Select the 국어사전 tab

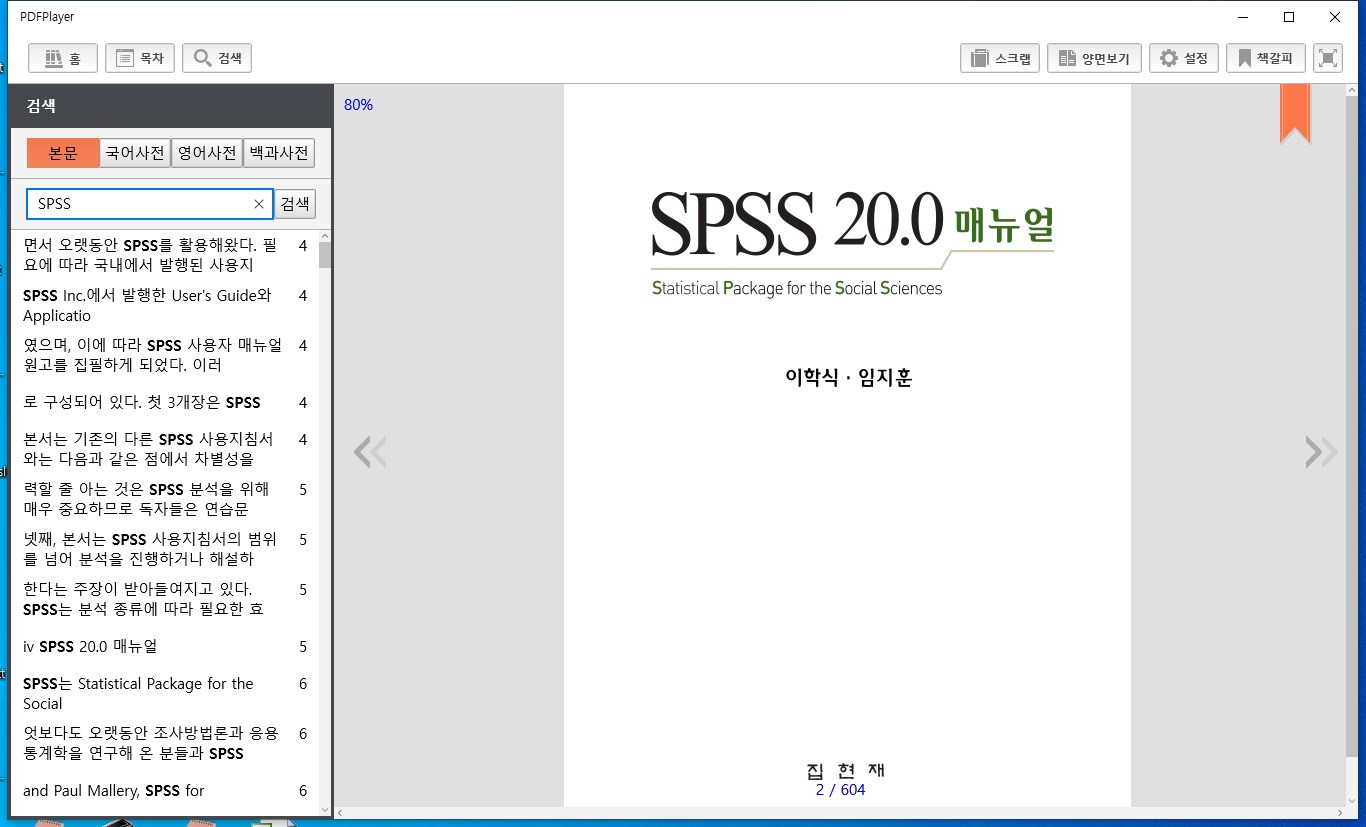click(x=135, y=153)
